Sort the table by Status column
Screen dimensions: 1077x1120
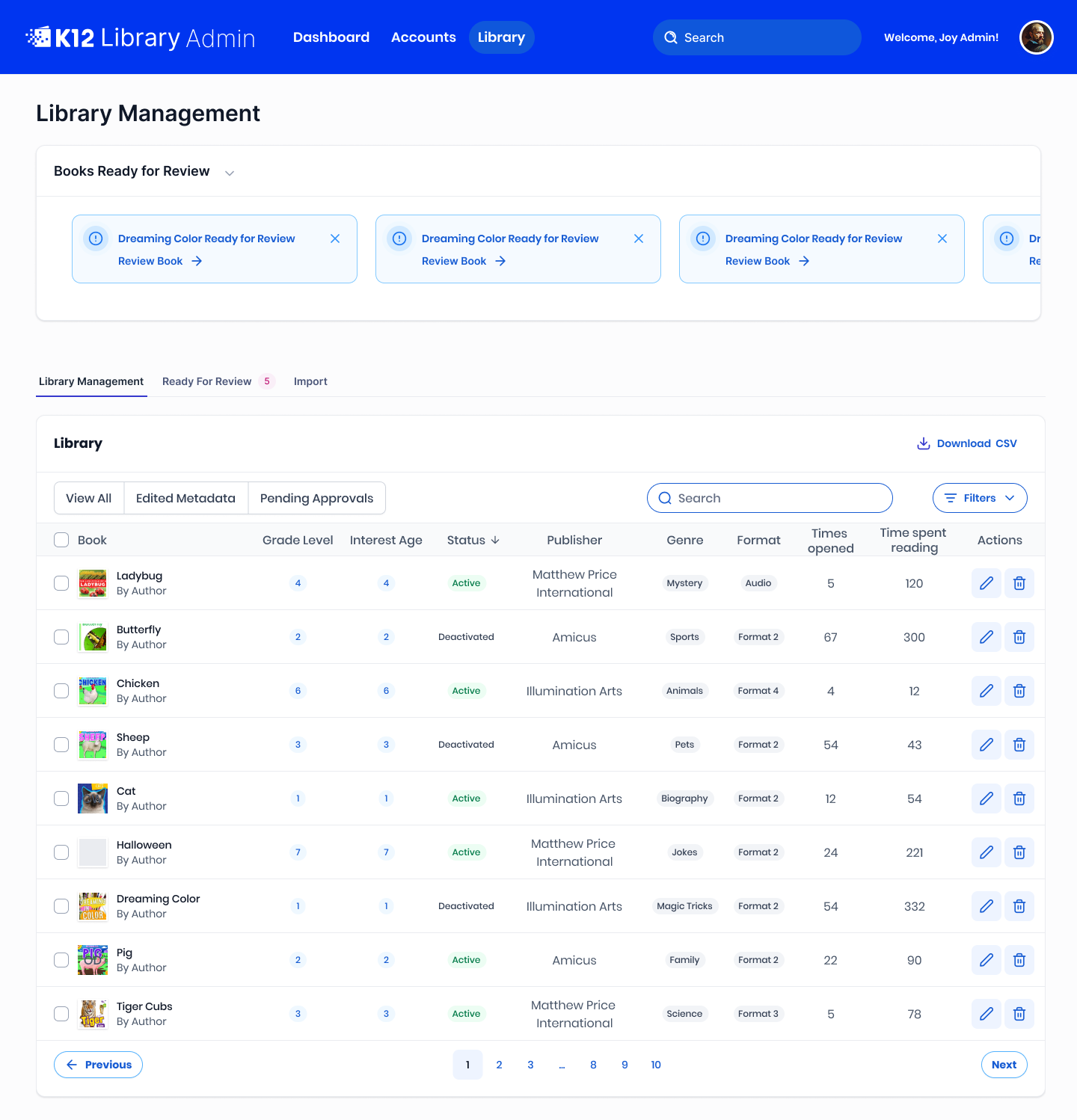click(473, 540)
